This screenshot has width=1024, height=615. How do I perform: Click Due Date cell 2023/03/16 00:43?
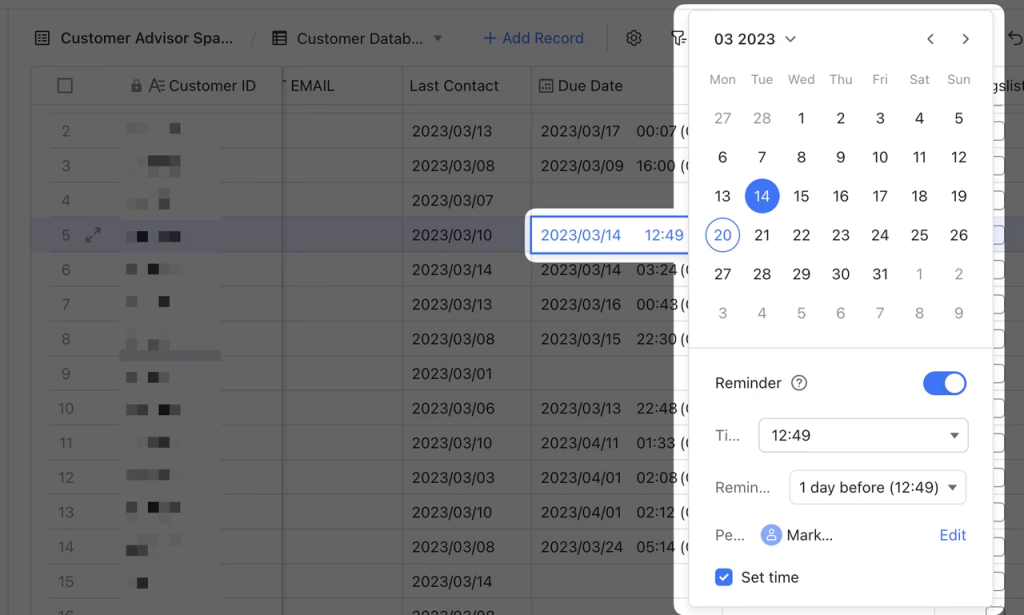(x=609, y=304)
